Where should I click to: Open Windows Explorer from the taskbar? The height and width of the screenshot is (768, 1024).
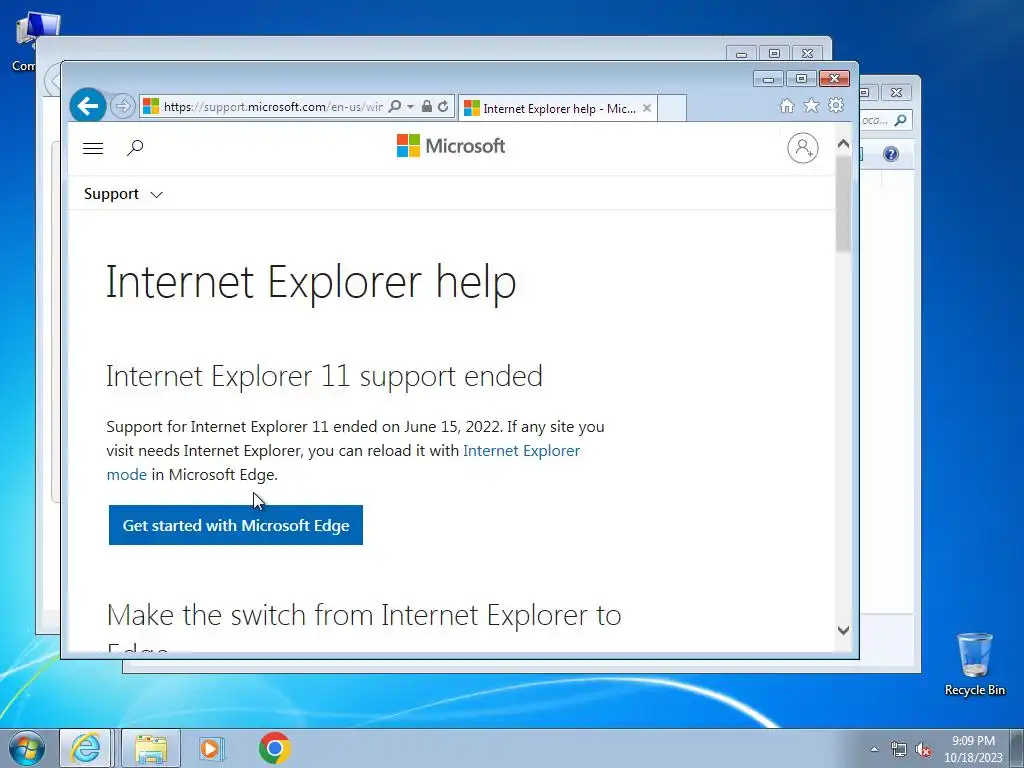point(151,748)
